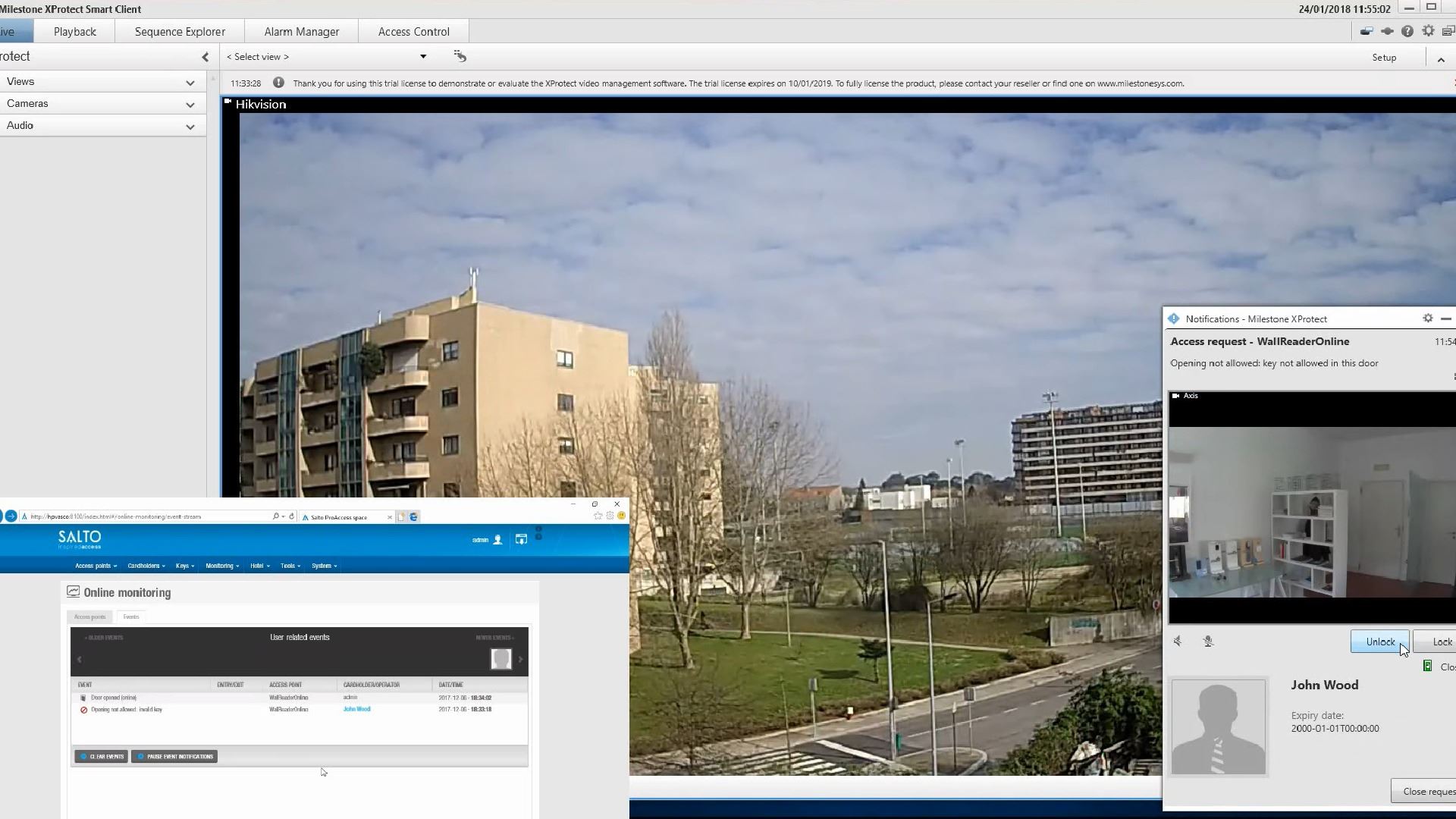Open Hotel menu in Salto
This screenshot has width=1456, height=819.
point(259,566)
